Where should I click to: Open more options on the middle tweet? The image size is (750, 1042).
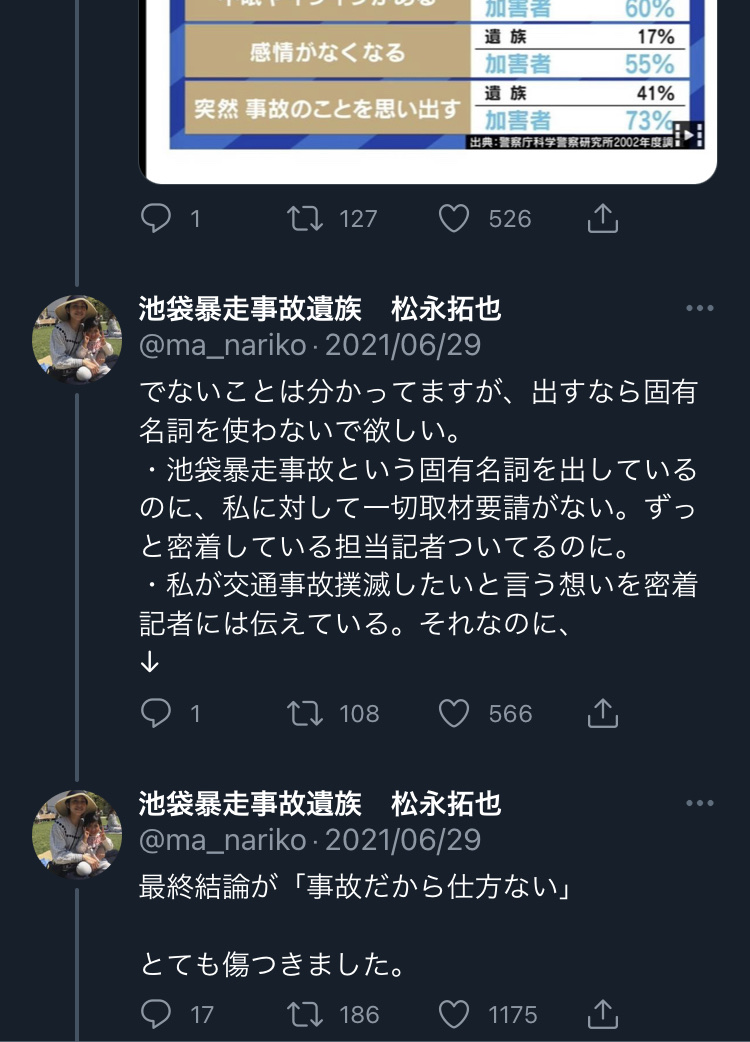(700, 308)
